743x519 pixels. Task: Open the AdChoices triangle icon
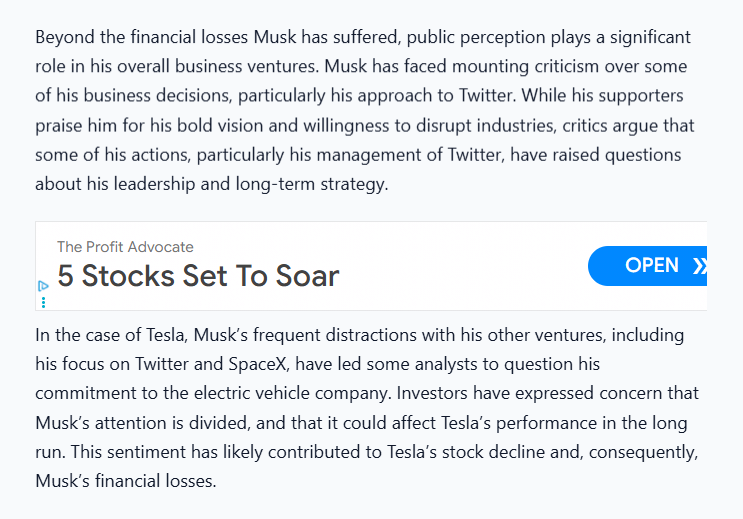click(43, 286)
